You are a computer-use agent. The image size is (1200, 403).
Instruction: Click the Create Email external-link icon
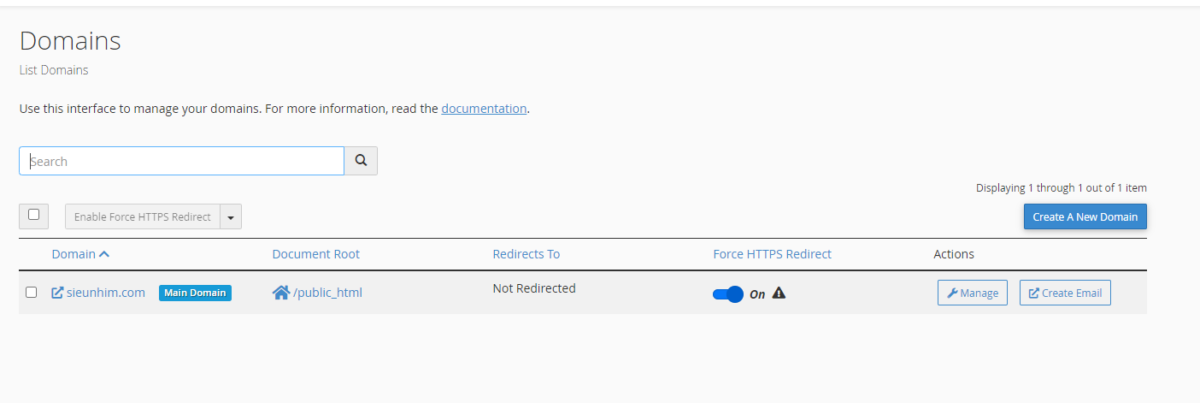tap(1034, 293)
